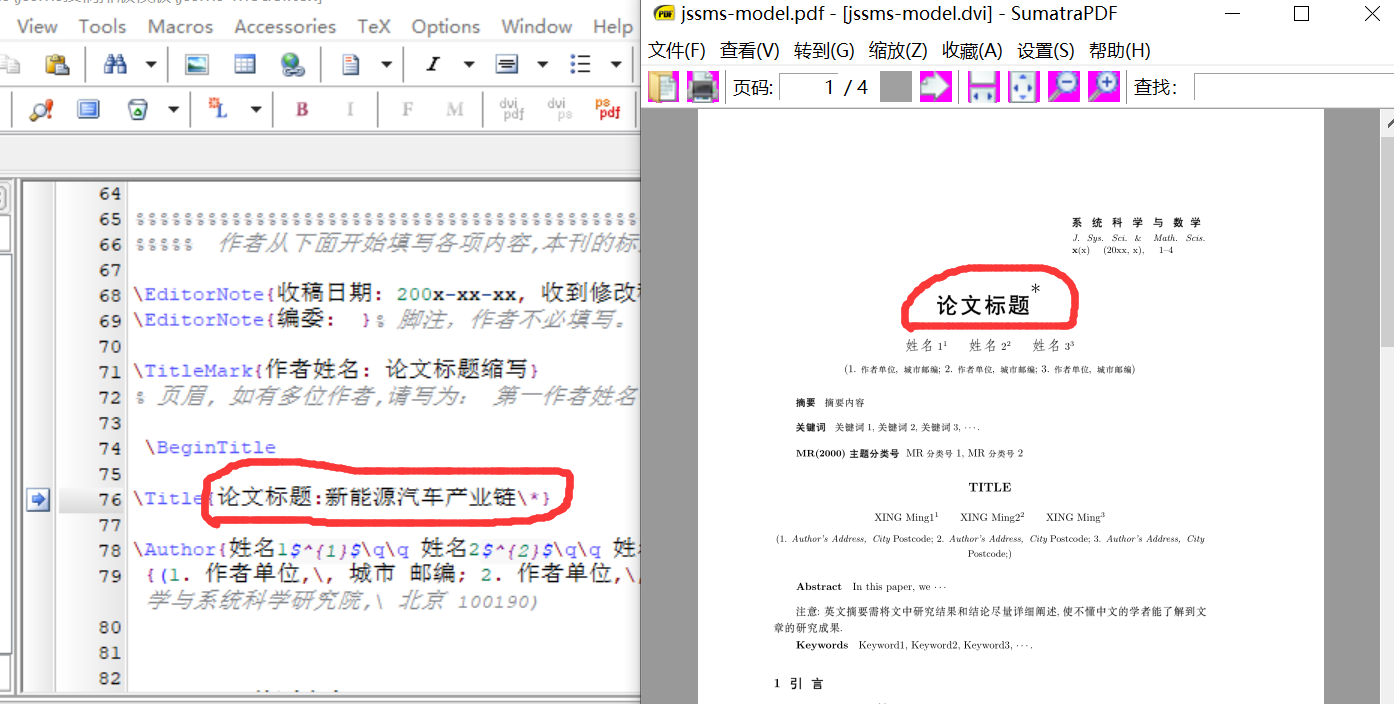Click the blue window panel icon

pos(89,109)
